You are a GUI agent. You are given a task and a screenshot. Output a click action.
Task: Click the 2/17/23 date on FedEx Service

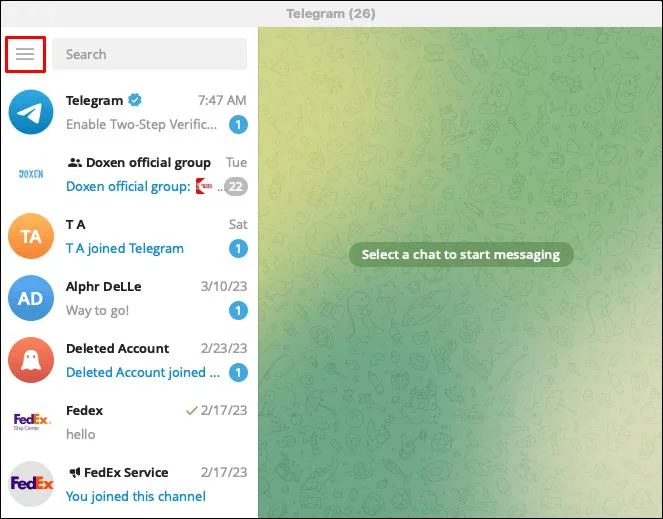point(224,472)
